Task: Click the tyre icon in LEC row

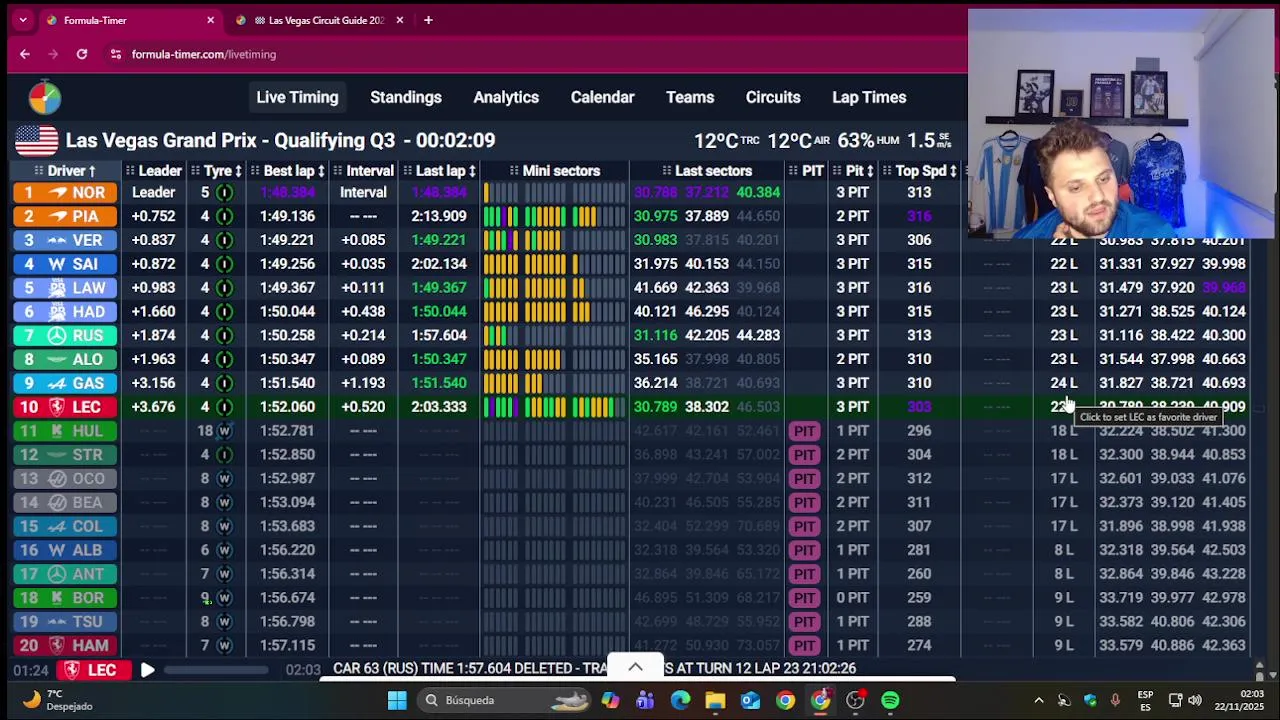Action: coord(224,406)
